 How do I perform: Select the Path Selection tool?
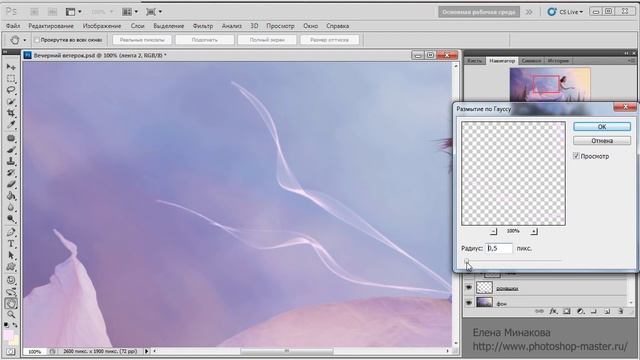(11, 256)
